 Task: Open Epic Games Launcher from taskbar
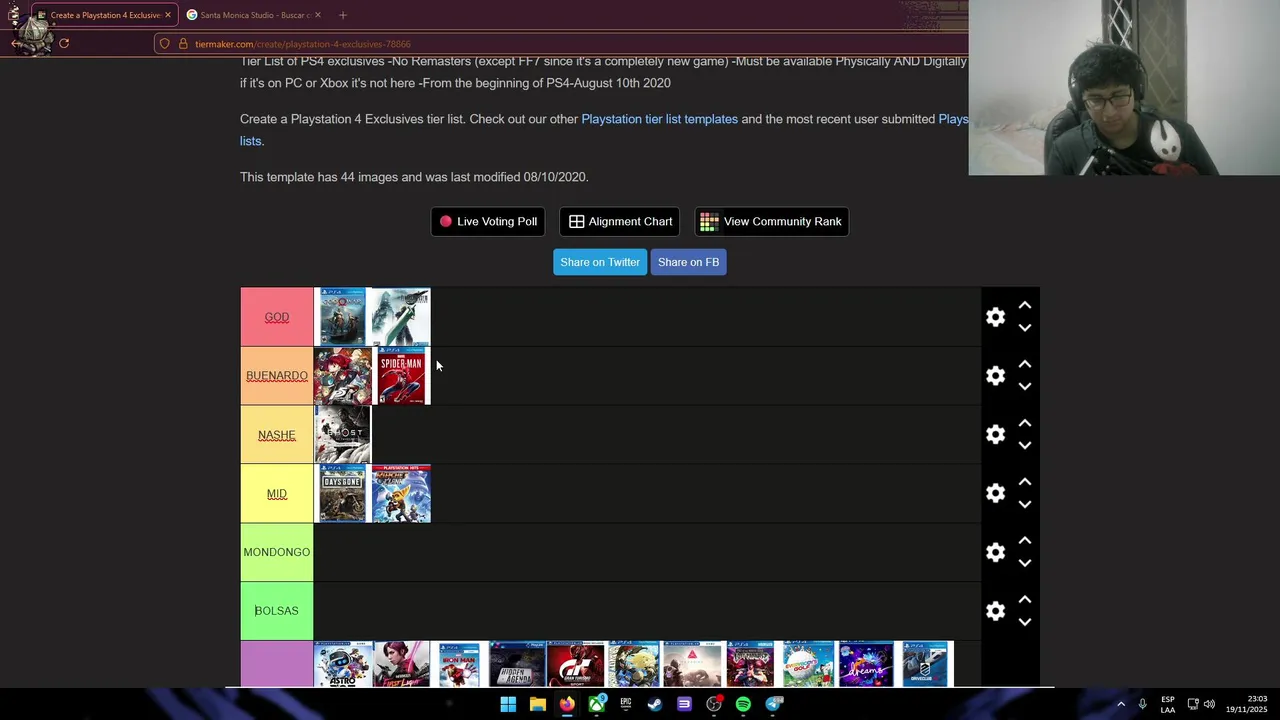pos(626,704)
